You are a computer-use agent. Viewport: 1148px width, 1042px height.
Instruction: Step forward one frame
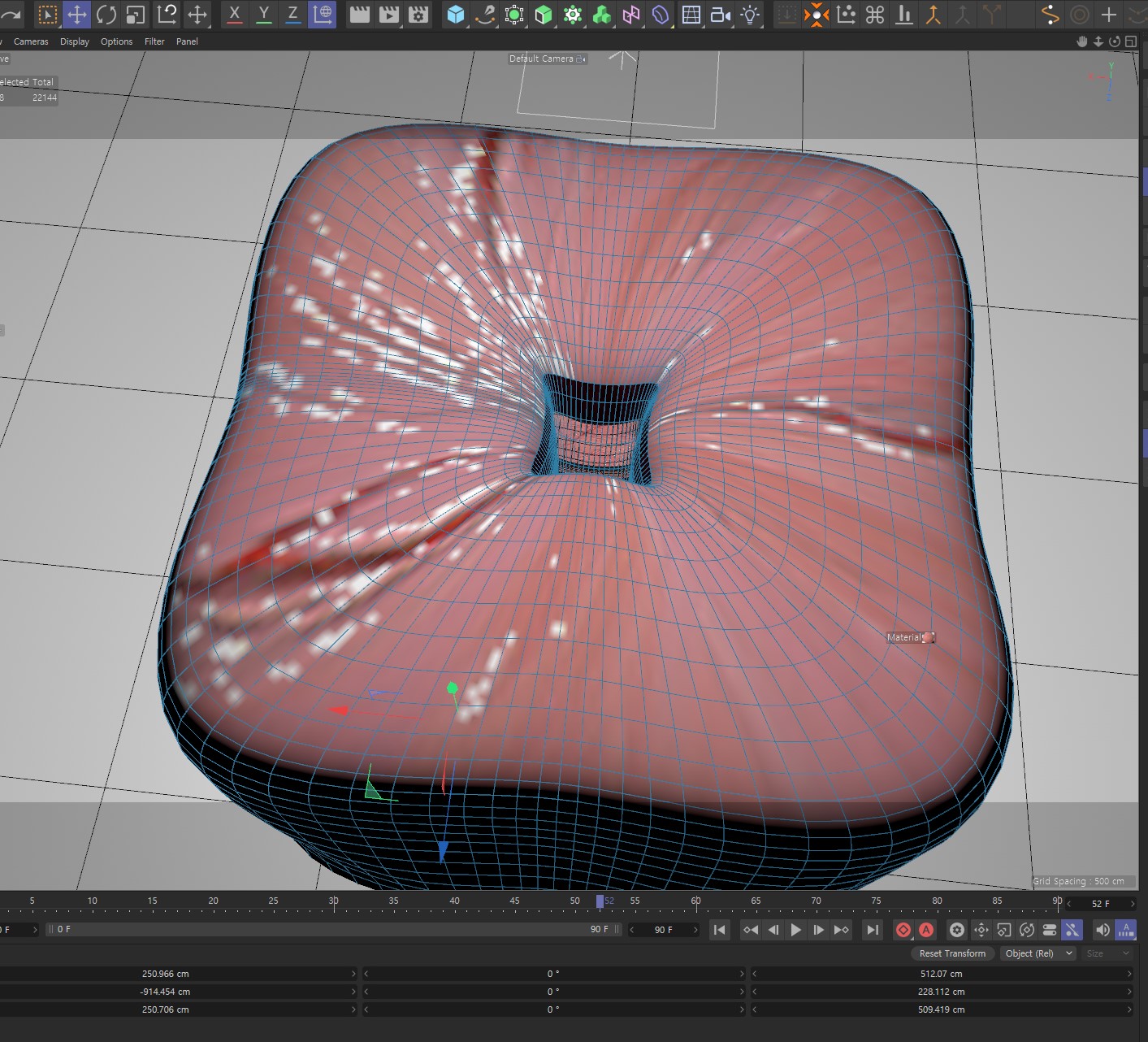click(x=819, y=930)
